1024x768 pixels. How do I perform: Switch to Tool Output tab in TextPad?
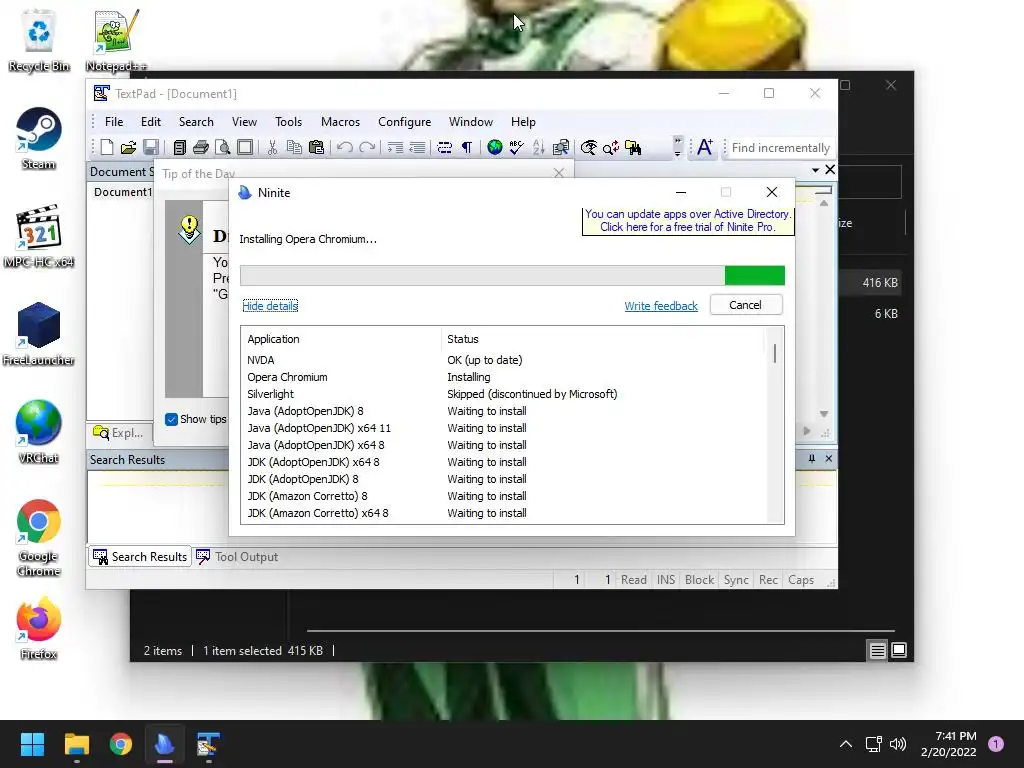pyautogui.click(x=238, y=557)
